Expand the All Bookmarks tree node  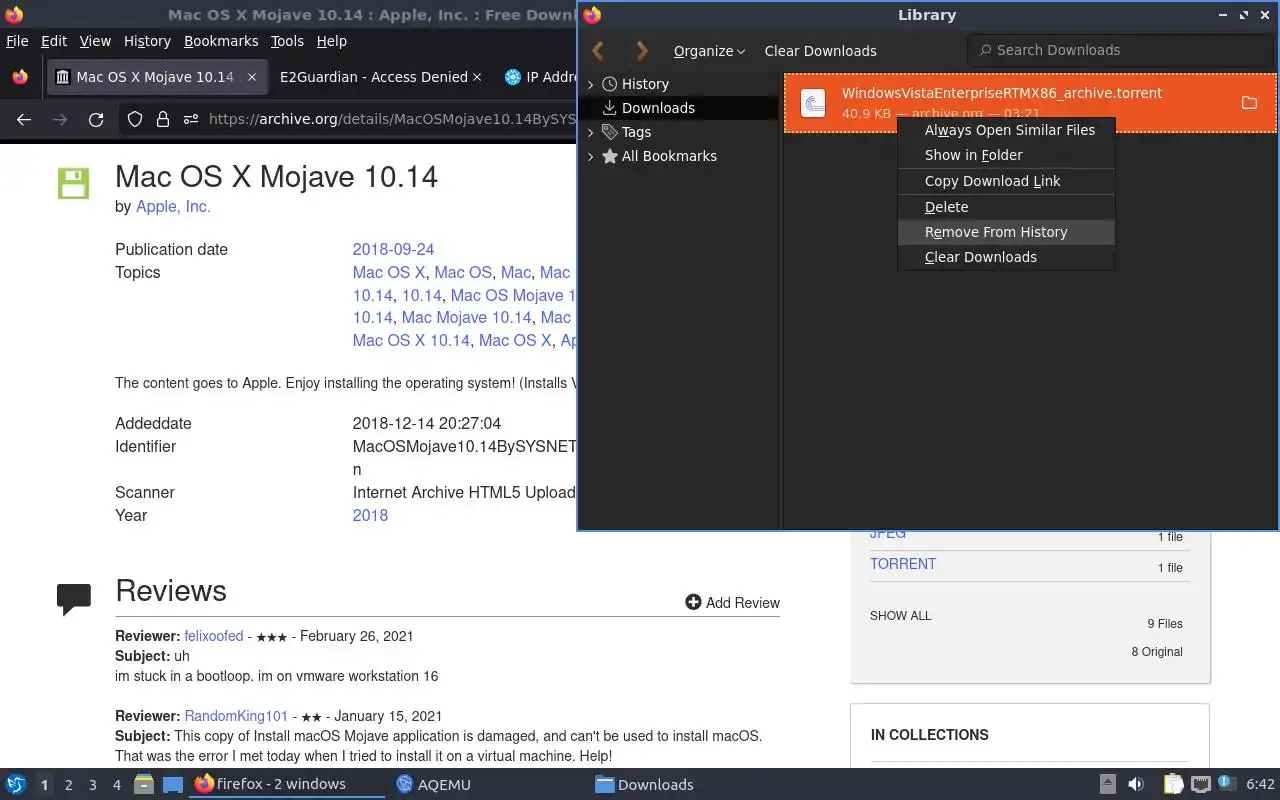coord(590,156)
